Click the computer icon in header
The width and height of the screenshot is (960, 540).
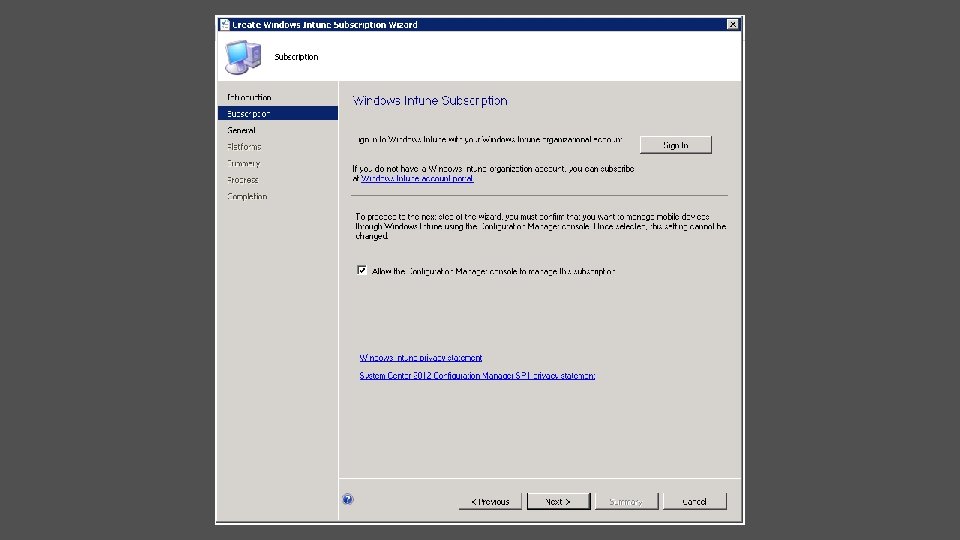[243, 57]
